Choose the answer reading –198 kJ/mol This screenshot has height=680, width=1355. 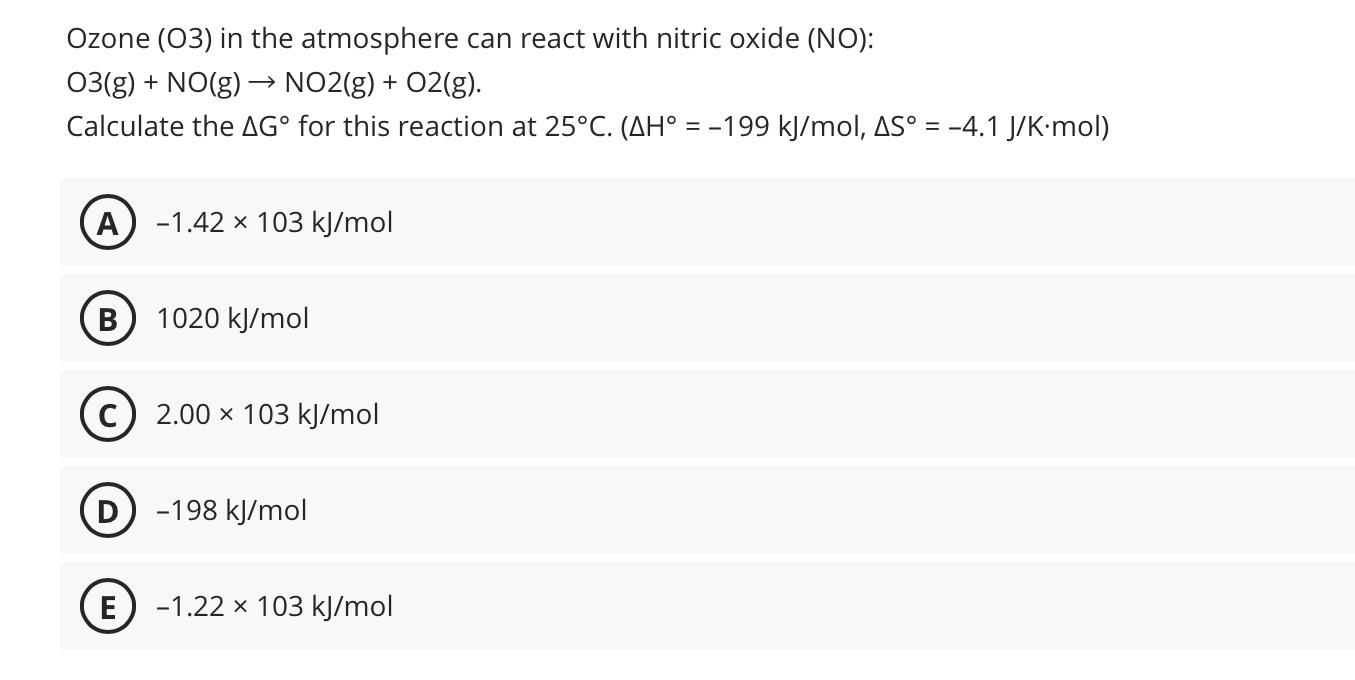tap(231, 510)
